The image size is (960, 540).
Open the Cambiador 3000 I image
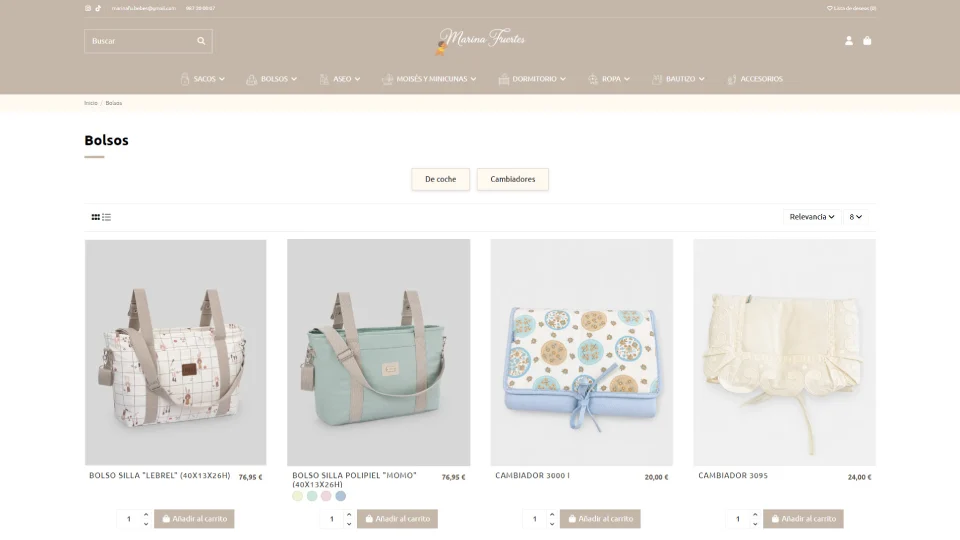pos(582,352)
